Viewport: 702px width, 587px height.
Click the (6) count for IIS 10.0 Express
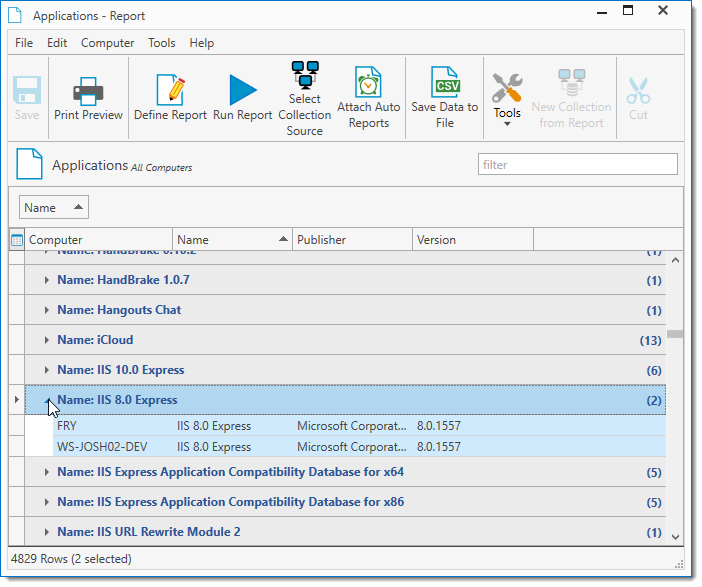click(654, 371)
